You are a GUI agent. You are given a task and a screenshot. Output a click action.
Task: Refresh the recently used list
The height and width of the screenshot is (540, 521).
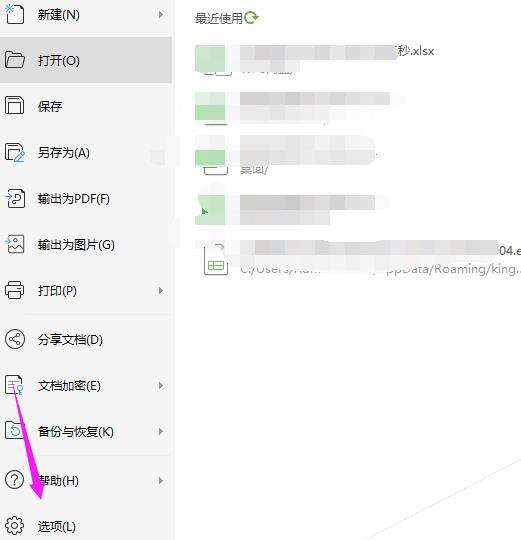coord(251,18)
